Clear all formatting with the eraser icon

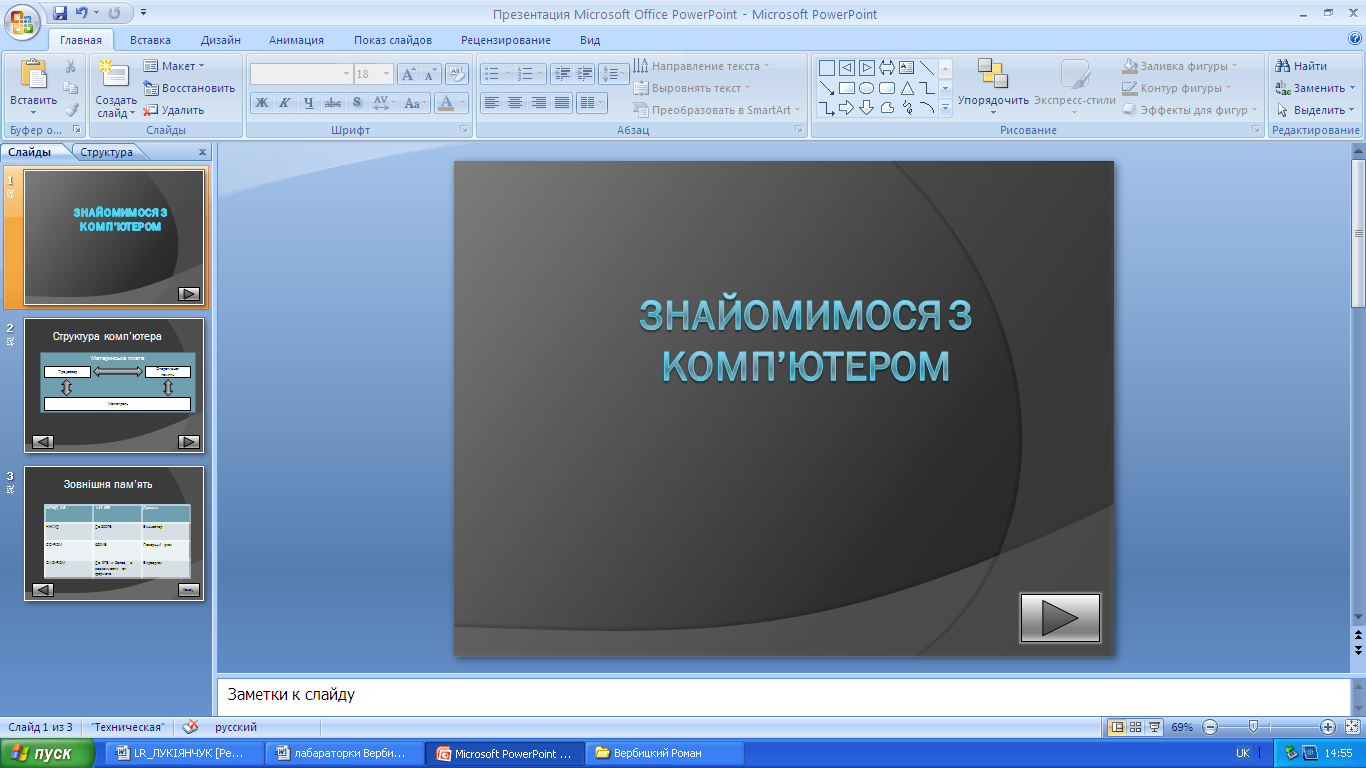click(x=457, y=74)
